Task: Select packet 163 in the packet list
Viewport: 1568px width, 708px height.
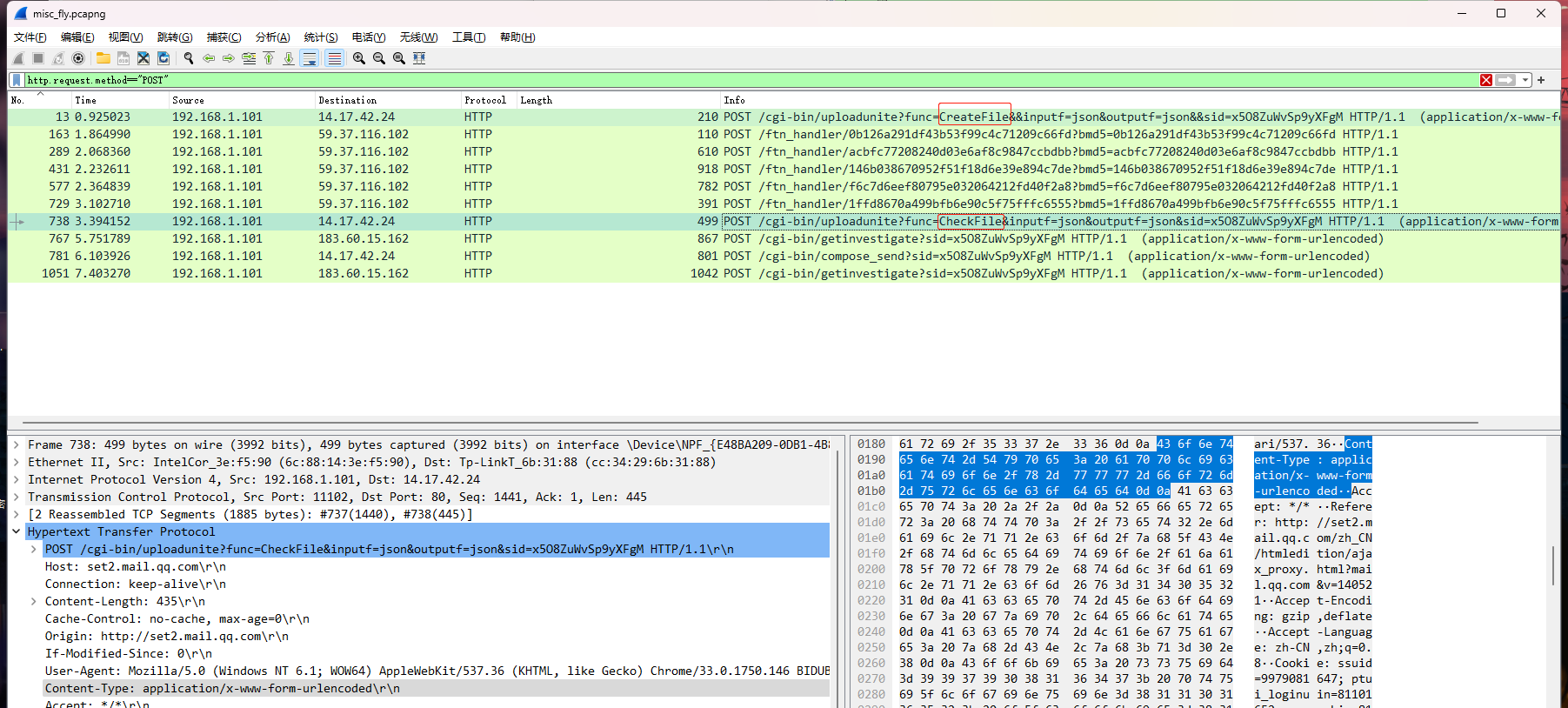Action: pyautogui.click(x=784, y=134)
